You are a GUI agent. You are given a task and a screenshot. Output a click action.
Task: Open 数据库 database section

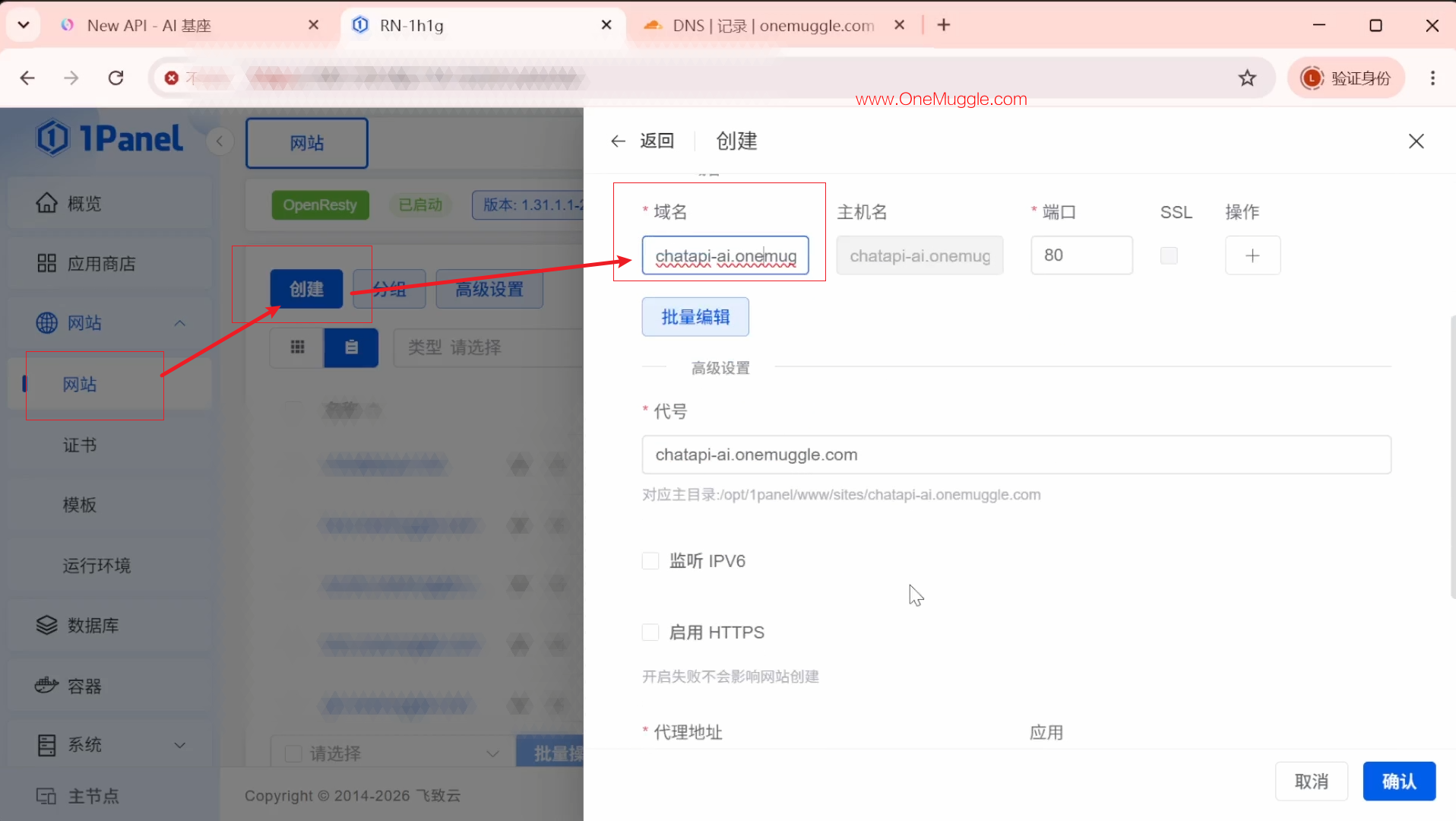pos(110,626)
